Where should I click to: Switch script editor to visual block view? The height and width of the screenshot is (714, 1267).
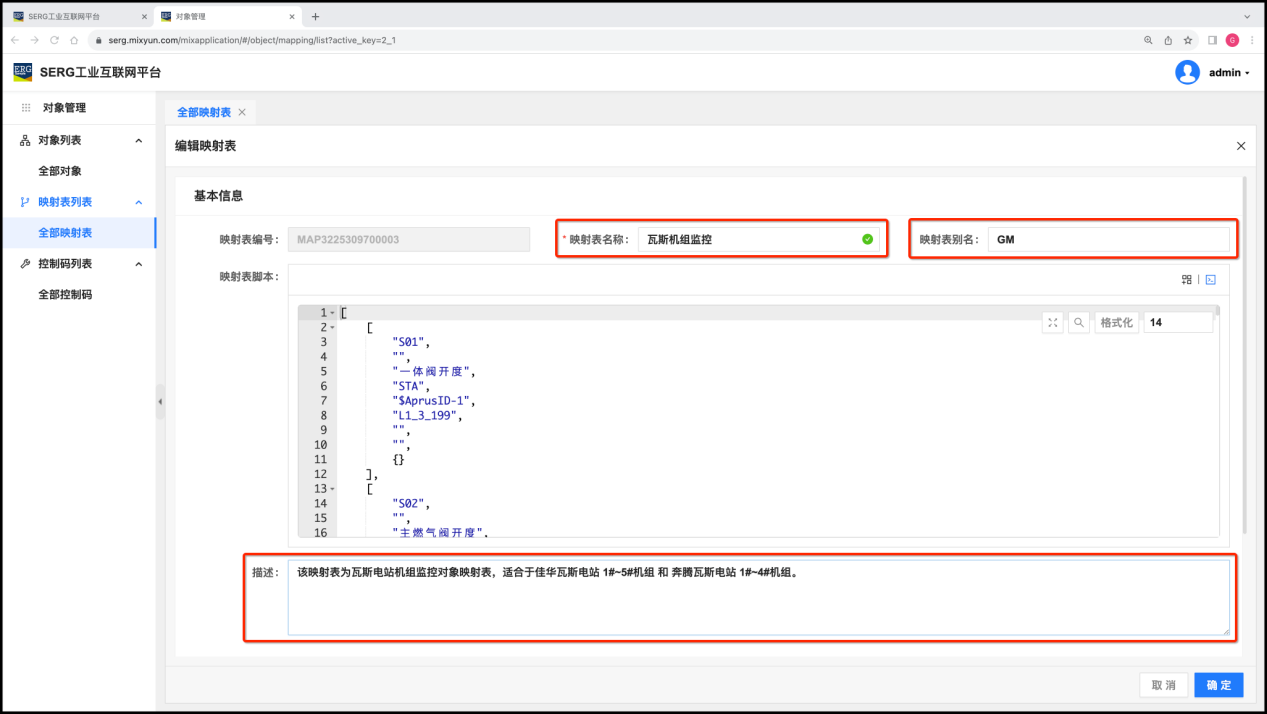click(1187, 280)
